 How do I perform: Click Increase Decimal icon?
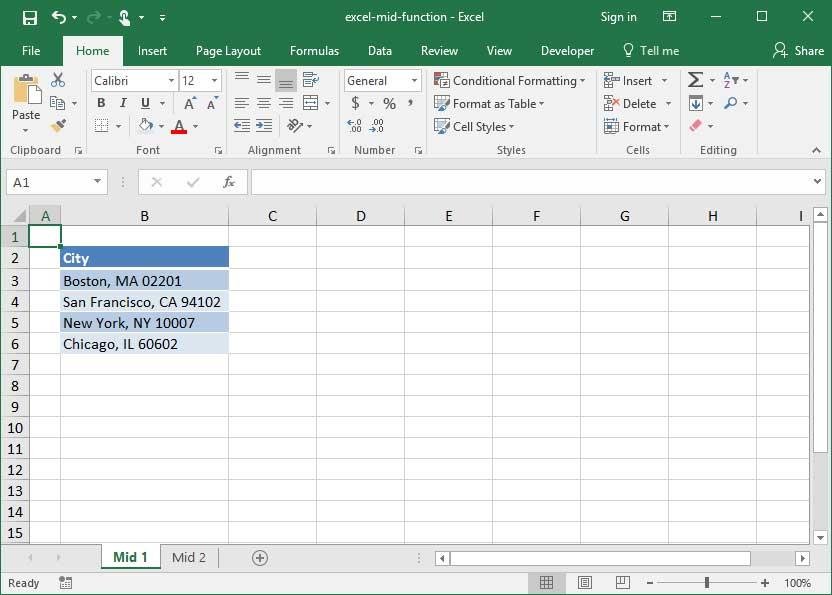click(354, 126)
